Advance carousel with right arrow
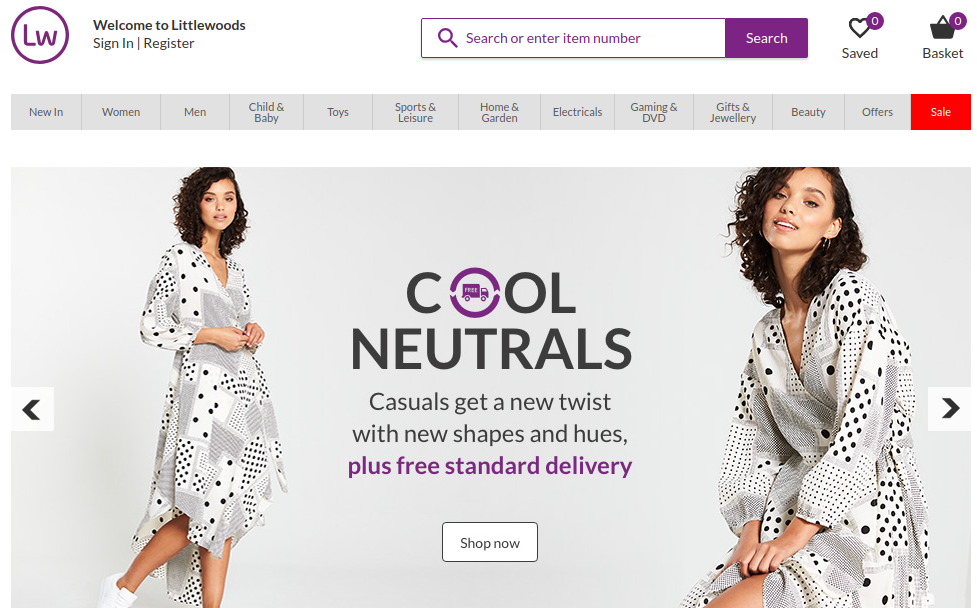 [x=950, y=409]
